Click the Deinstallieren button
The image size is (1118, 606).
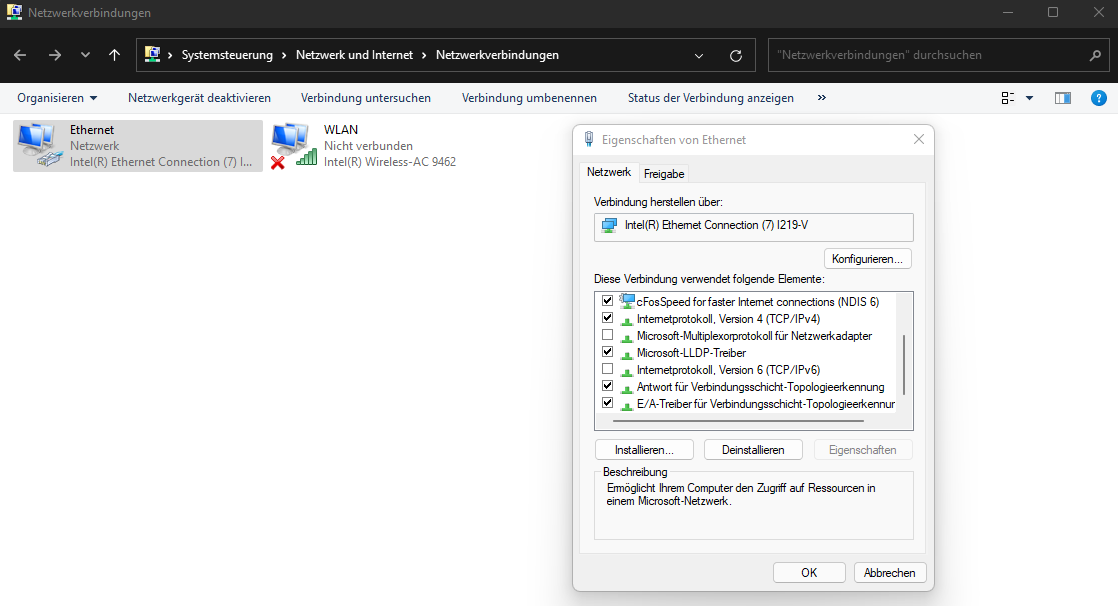click(x=753, y=450)
